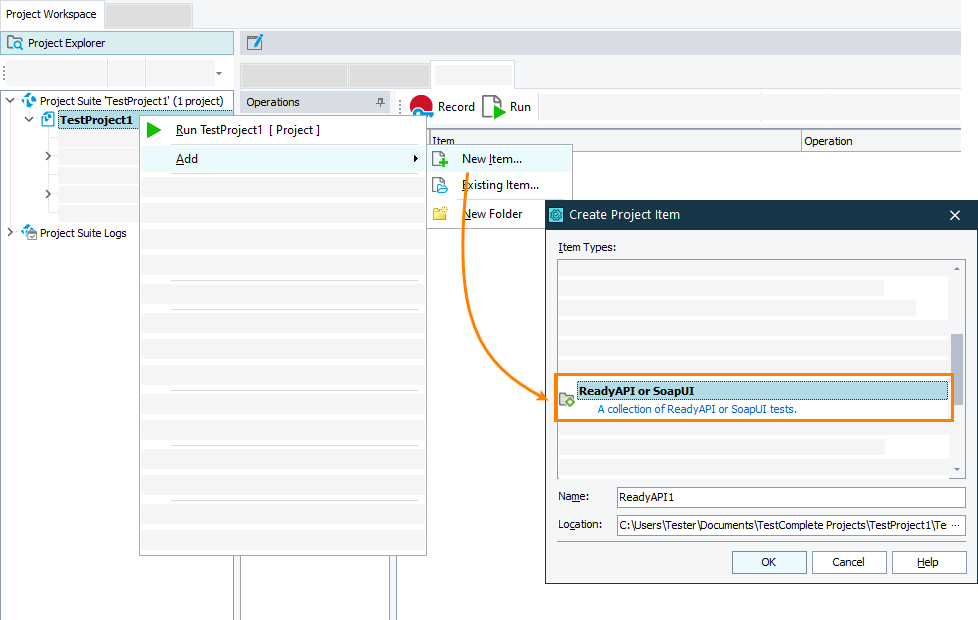Expand the Project Suite Logs node

point(10,232)
